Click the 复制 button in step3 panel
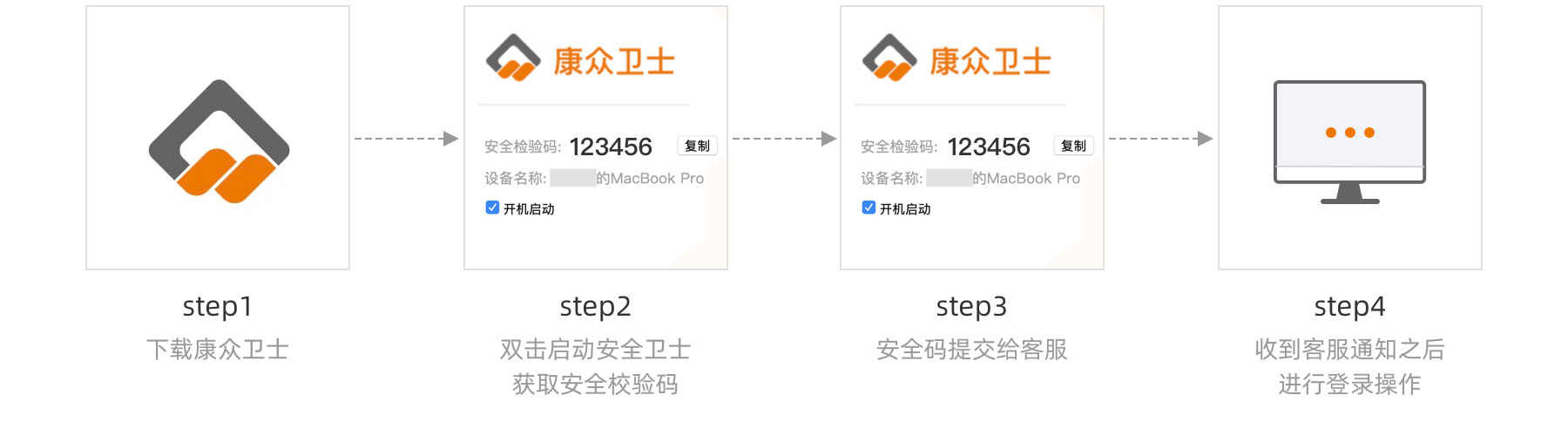 point(1073,146)
